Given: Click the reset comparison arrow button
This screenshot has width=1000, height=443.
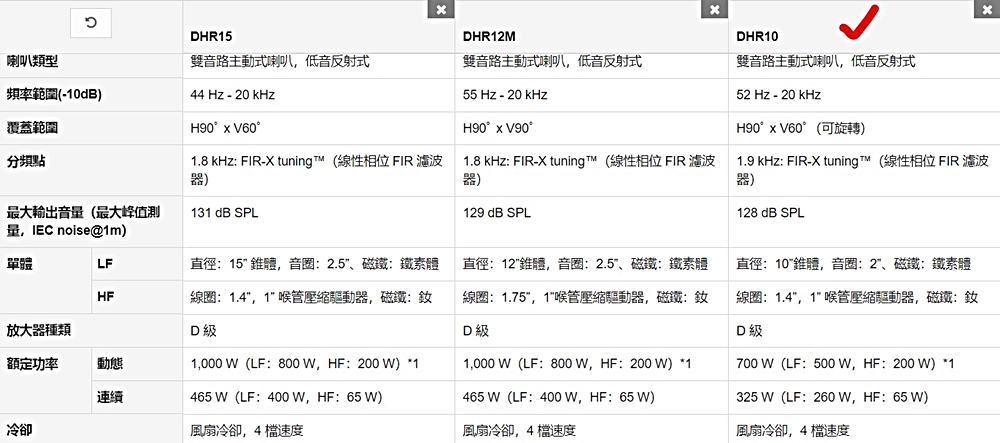Looking at the screenshot, I should point(91,21).
